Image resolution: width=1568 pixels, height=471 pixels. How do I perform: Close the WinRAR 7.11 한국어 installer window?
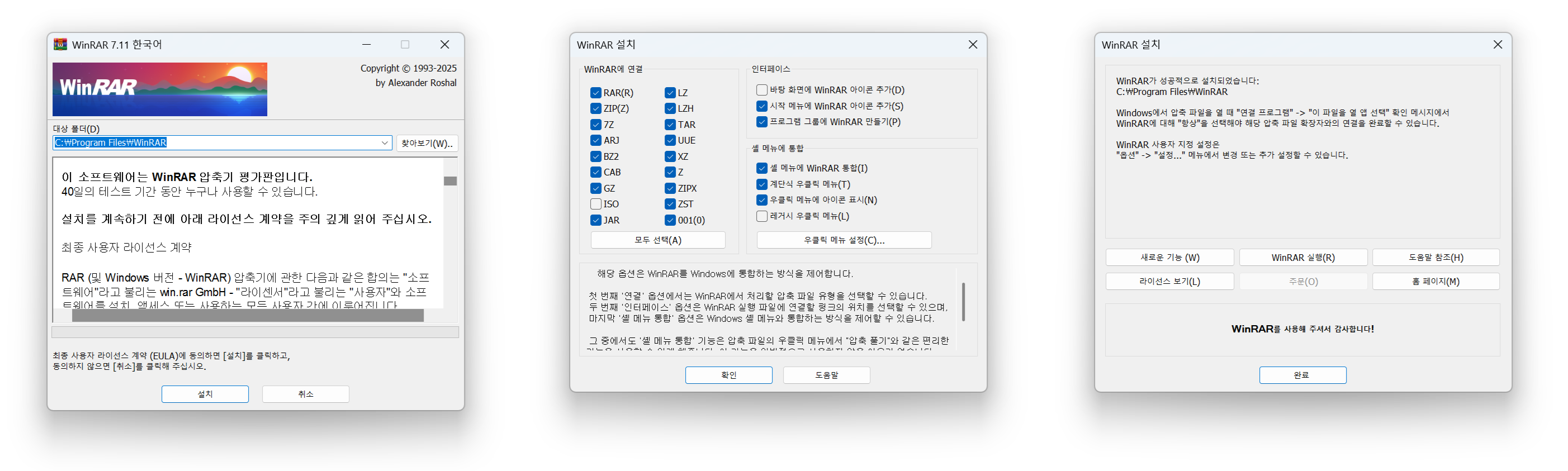pos(444,45)
